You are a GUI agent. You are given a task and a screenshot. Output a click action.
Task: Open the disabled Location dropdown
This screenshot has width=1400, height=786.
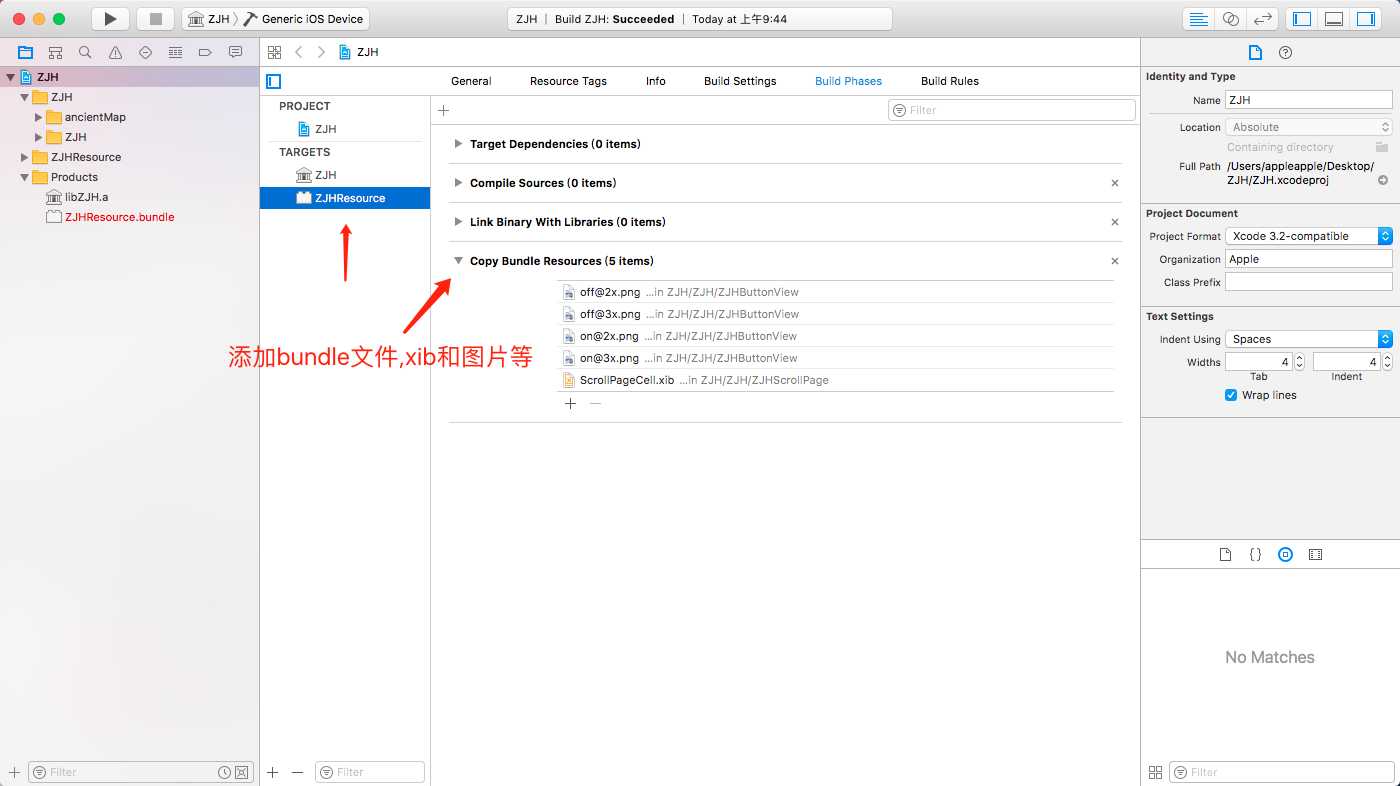[1309, 127]
